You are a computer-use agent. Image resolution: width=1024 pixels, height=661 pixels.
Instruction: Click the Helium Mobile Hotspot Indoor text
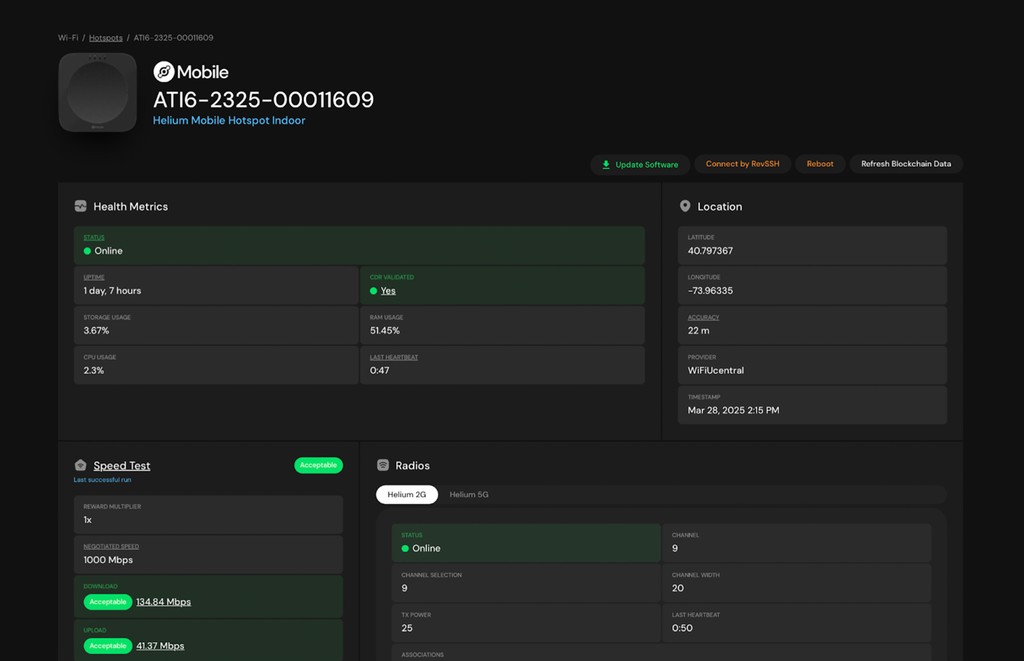pos(229,120)
